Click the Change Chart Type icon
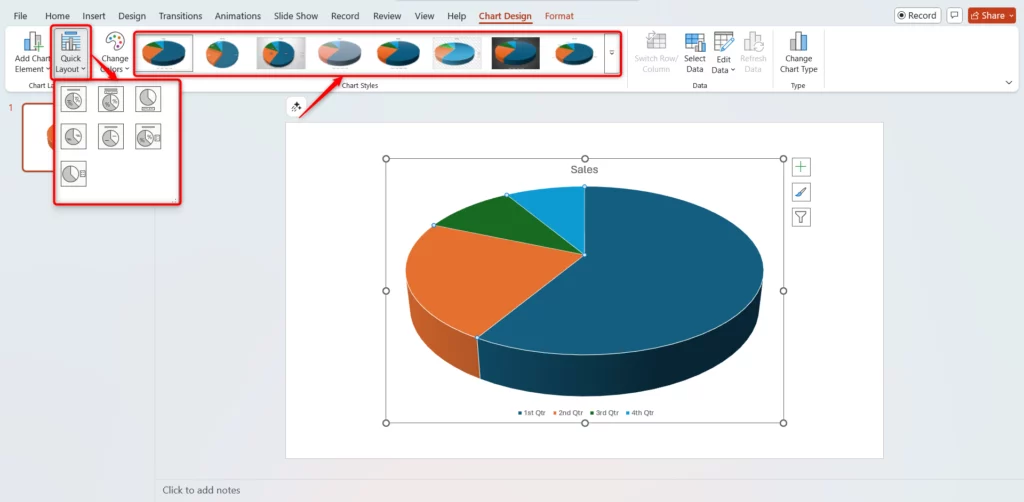This screenshot has width=1024, height=502. pos(798,52)
